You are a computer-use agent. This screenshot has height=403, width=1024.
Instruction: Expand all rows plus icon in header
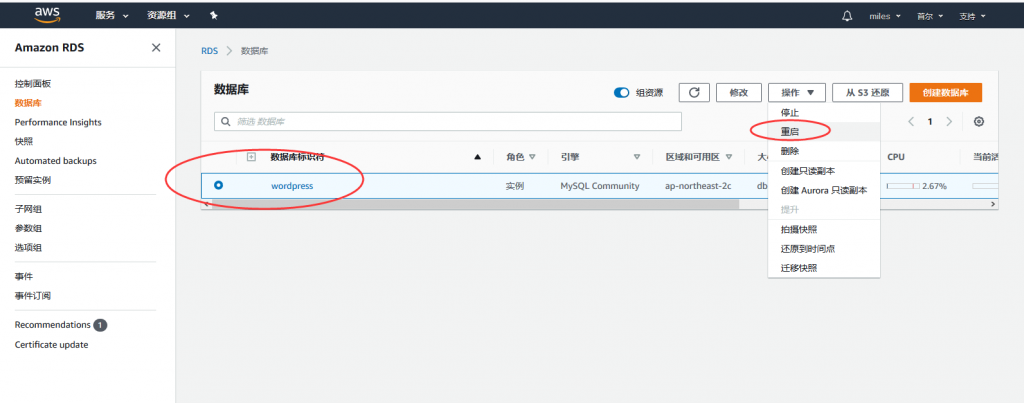tap(251, 157)
